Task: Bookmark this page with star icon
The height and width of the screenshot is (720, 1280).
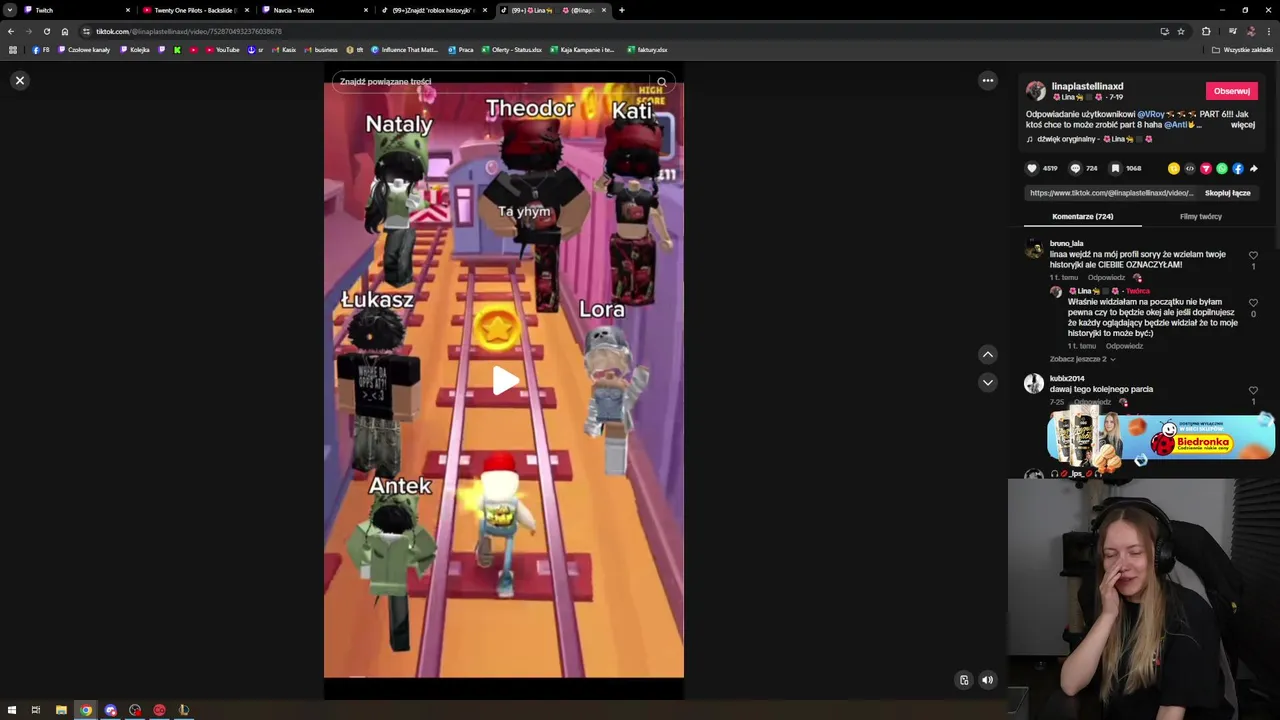Action: [x=1181, y=31]
